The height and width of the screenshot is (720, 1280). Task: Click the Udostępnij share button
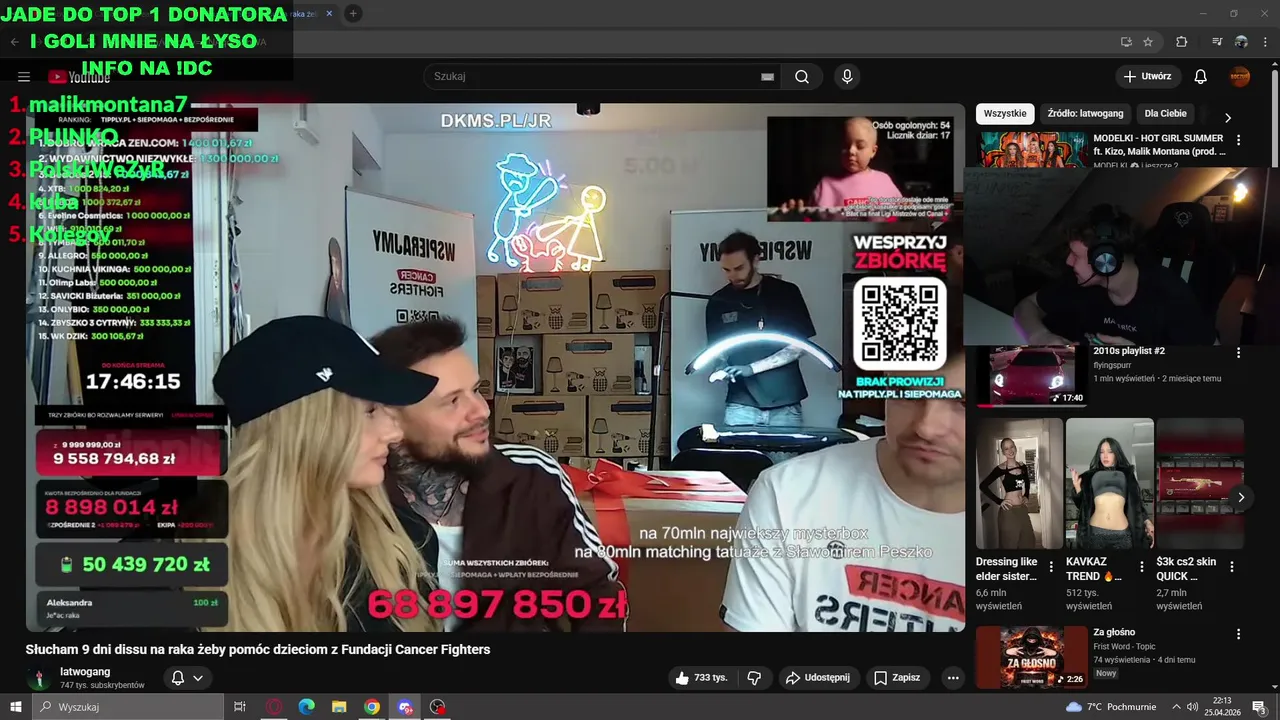tap(818, 678)
